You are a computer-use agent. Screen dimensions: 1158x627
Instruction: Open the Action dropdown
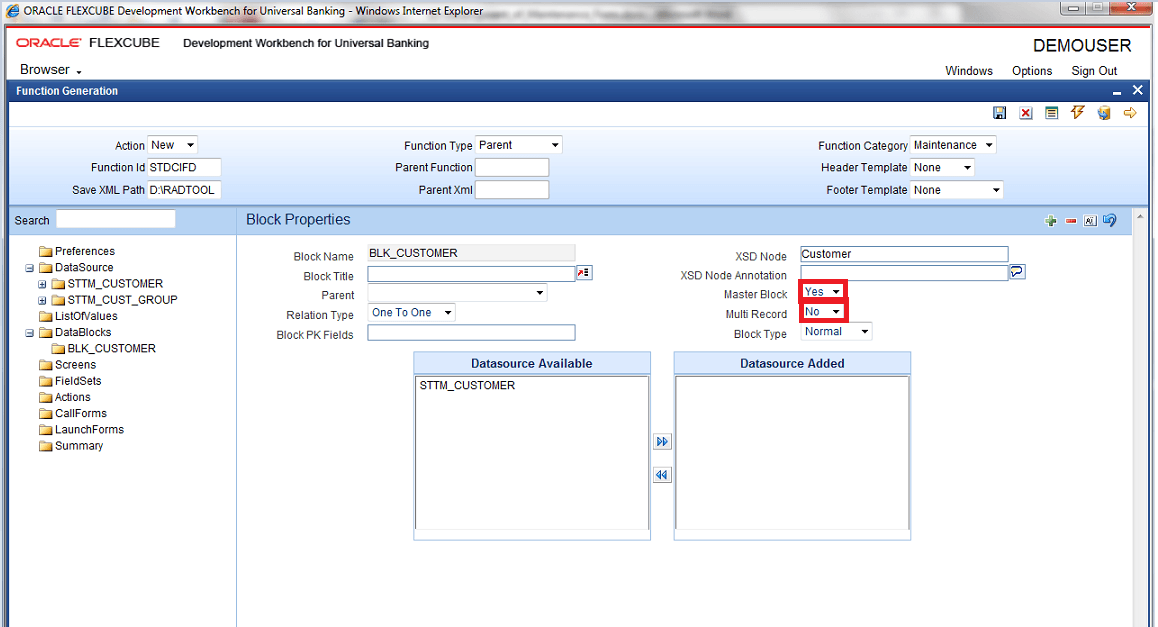point(173,145)
